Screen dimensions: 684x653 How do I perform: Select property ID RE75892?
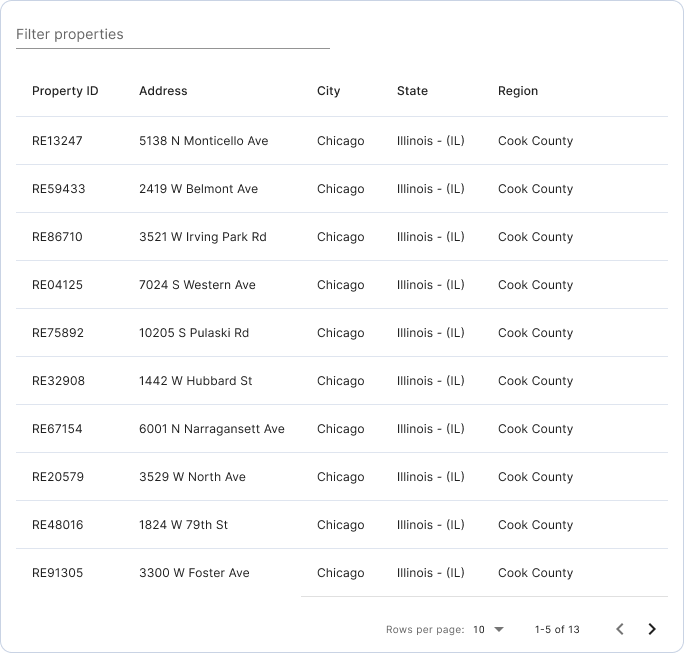tap(58, 333)
